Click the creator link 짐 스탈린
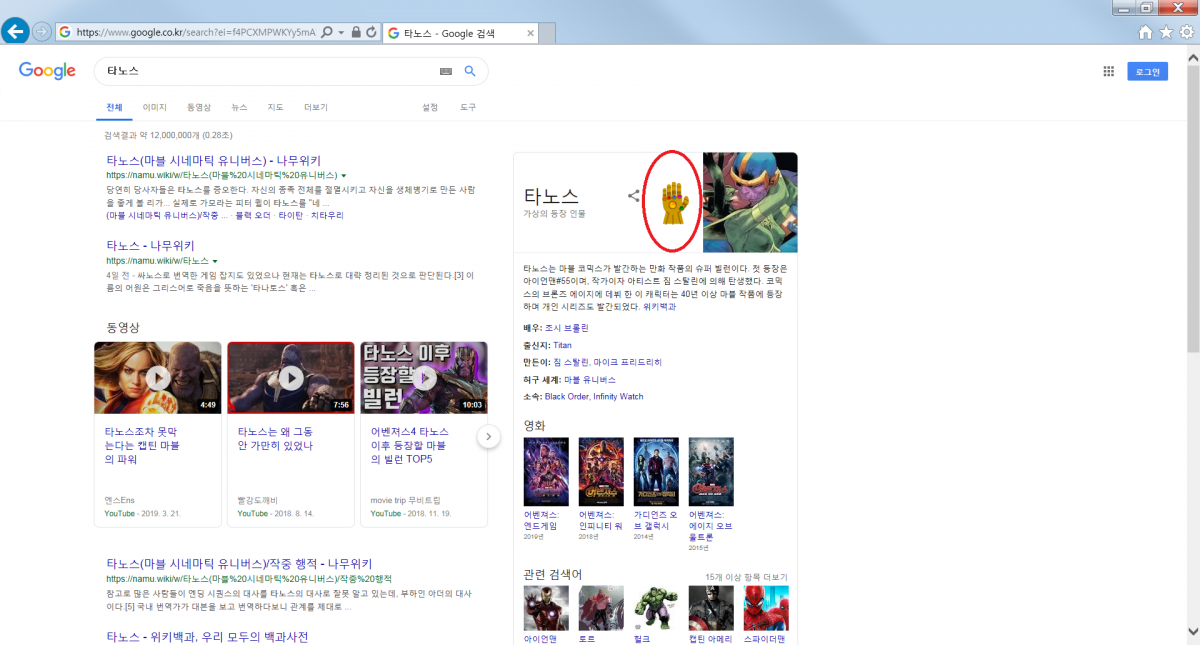Image resolution: width=1200 pixels, height=645 pixels. coord(570,362)
